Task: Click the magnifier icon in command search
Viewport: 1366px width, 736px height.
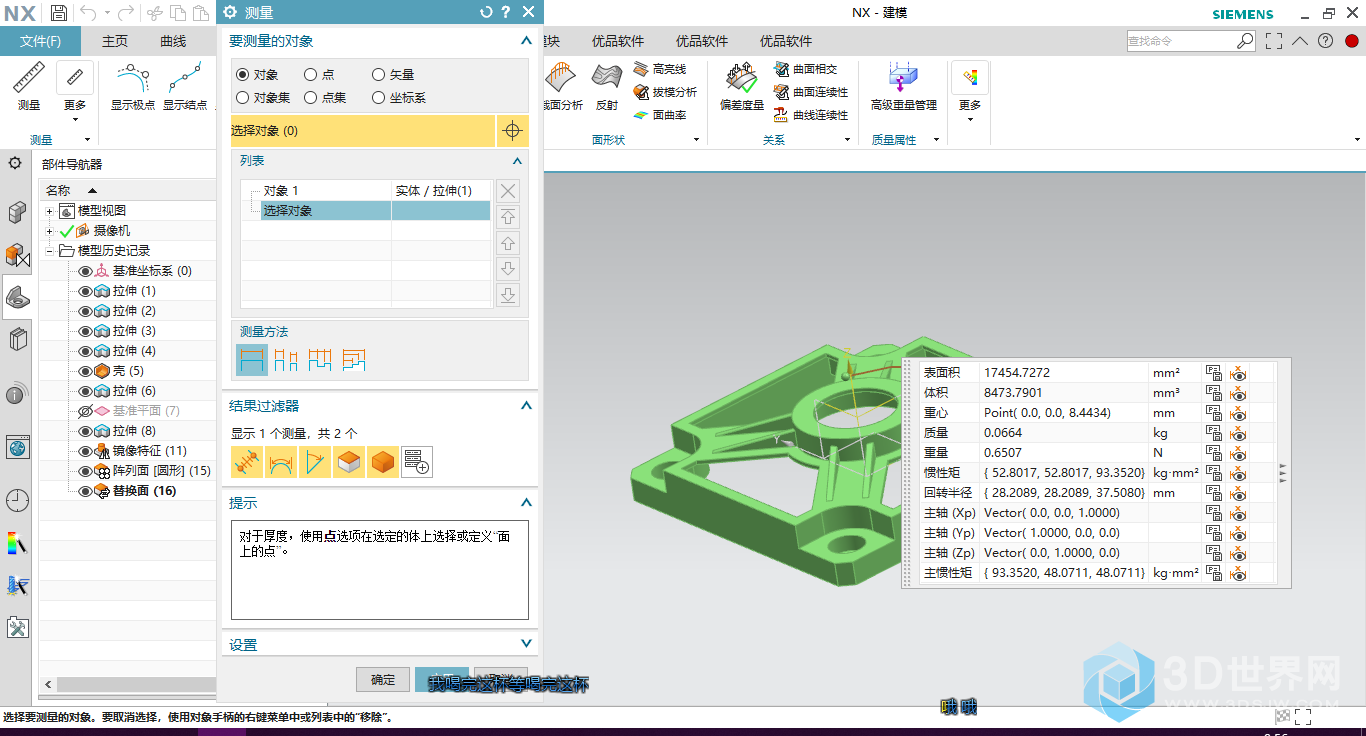Action: [x=1245, y=41]
